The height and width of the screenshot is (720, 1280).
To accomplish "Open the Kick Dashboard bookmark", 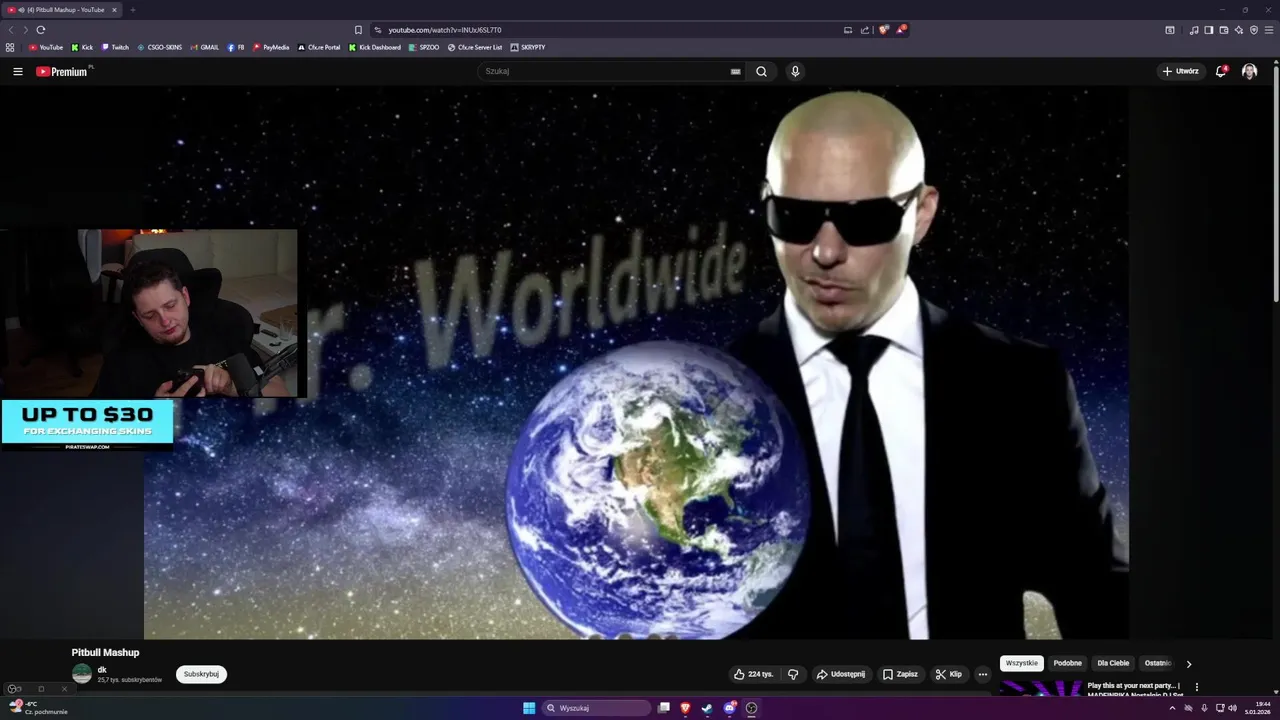I will [375, 47].
